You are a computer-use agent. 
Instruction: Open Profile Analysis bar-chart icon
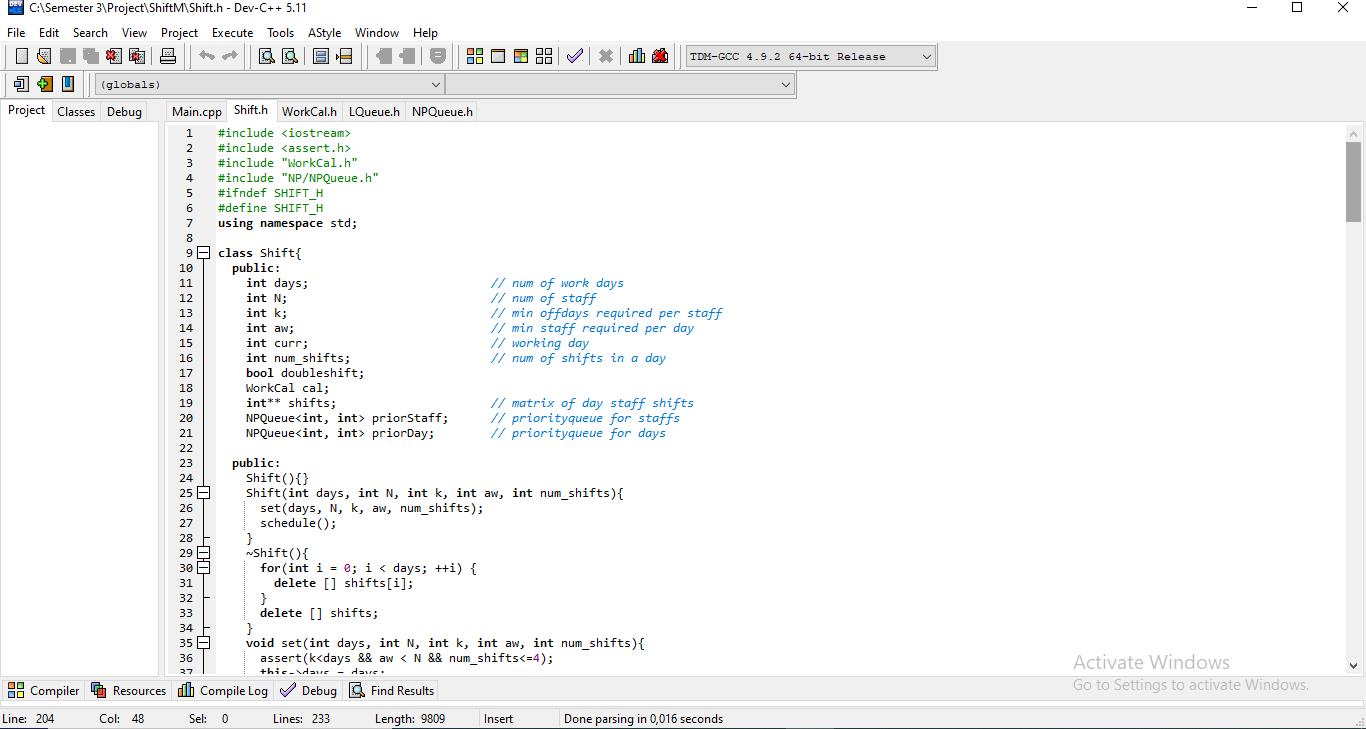[x=637, y=56]
